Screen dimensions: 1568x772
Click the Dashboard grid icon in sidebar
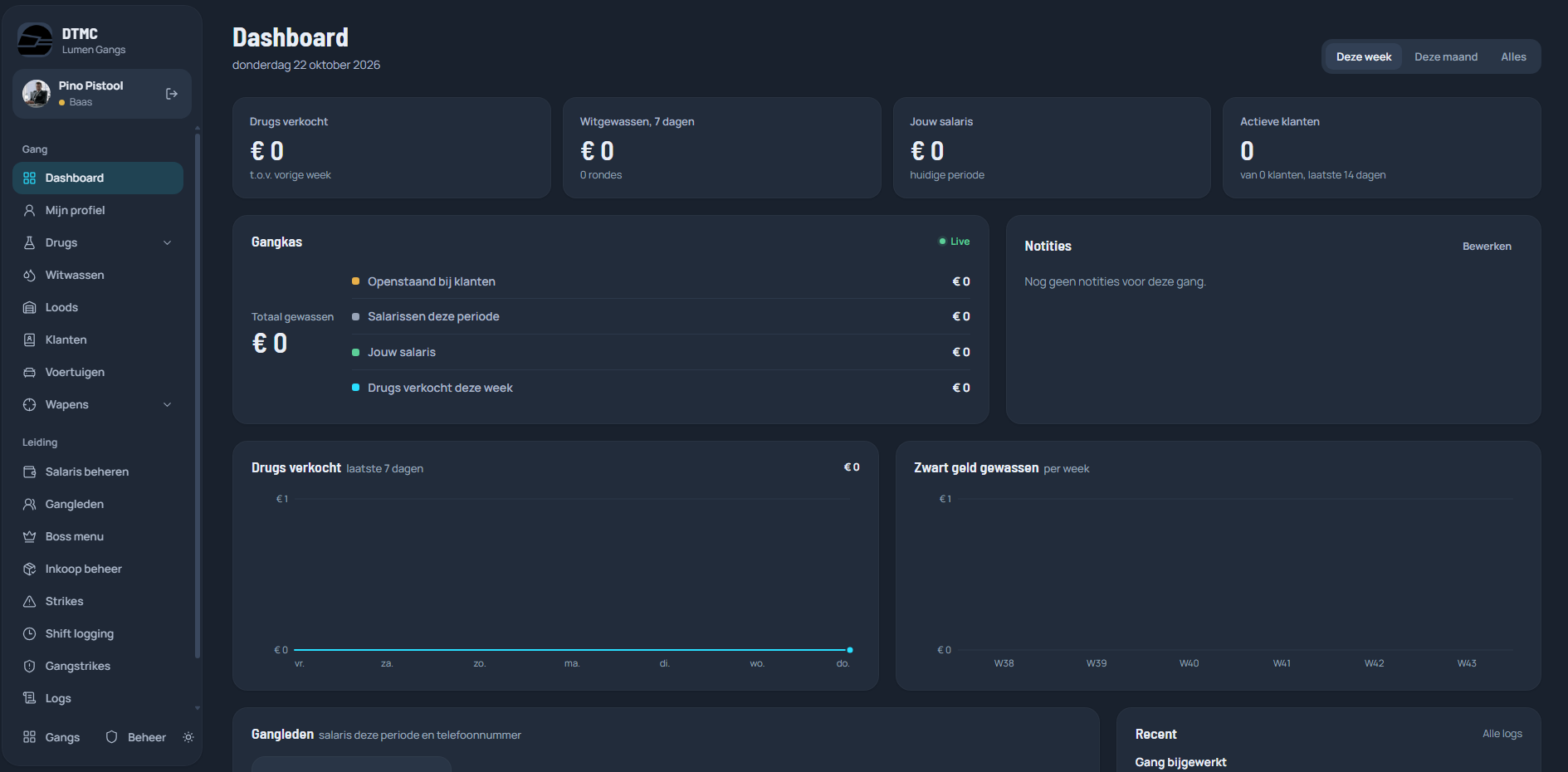tap(29, 178)
